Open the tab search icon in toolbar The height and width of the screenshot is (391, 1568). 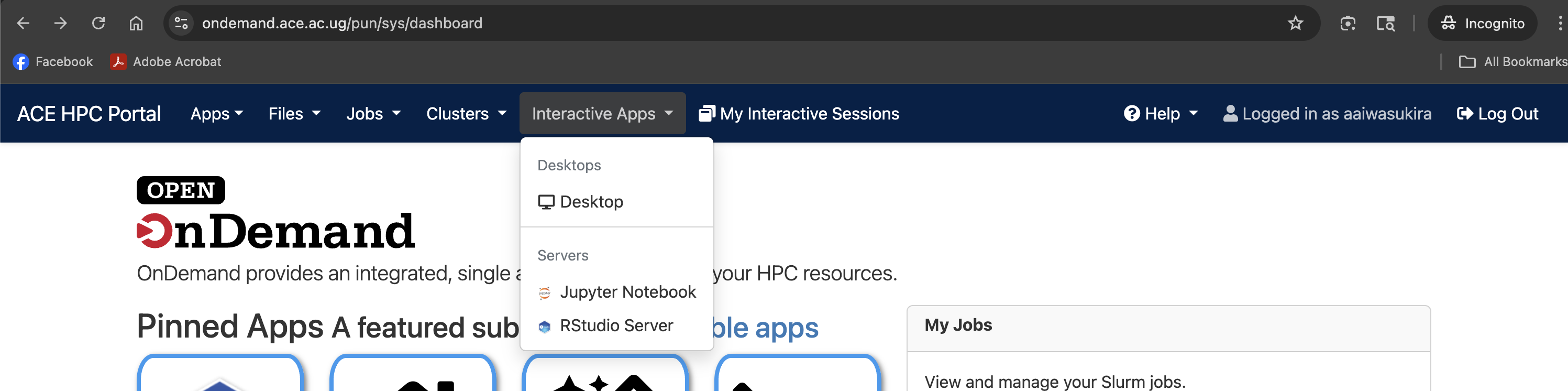1385,23
